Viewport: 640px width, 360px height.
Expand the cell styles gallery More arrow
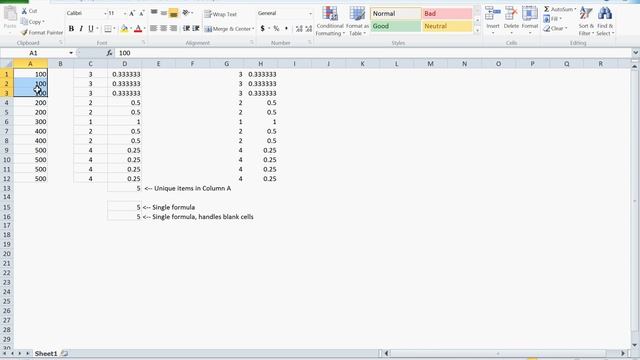click(477, 31)
